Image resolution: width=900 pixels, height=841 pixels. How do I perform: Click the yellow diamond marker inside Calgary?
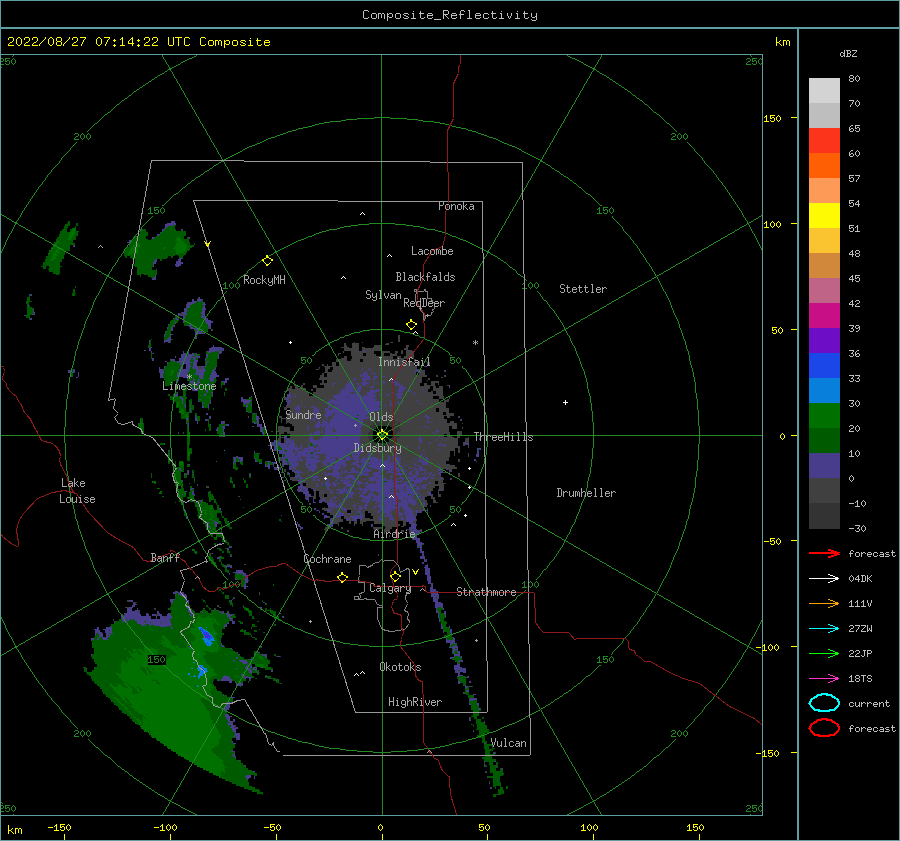(395, 576)
